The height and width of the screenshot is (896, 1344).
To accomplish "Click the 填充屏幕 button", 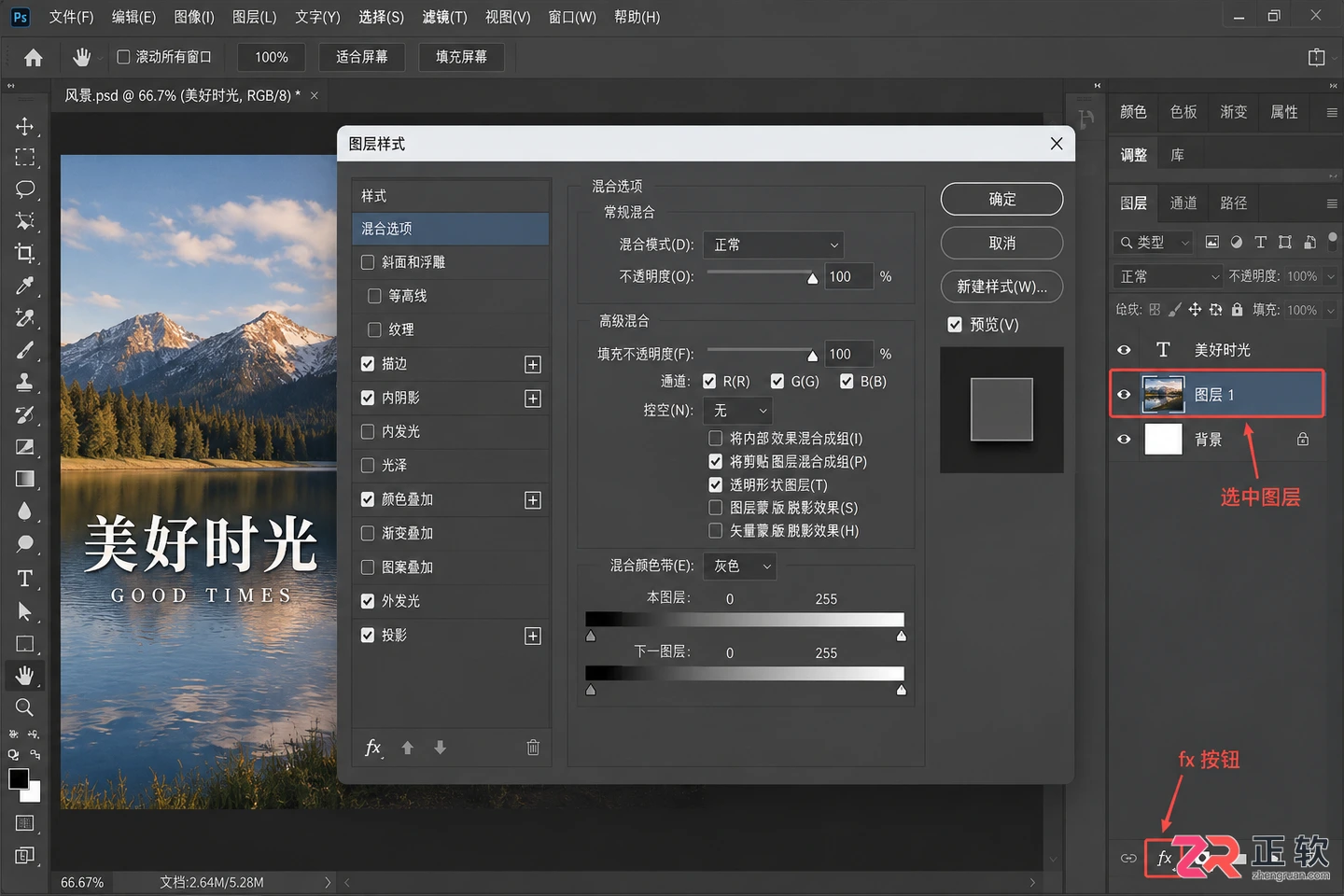I will point(461,57).
